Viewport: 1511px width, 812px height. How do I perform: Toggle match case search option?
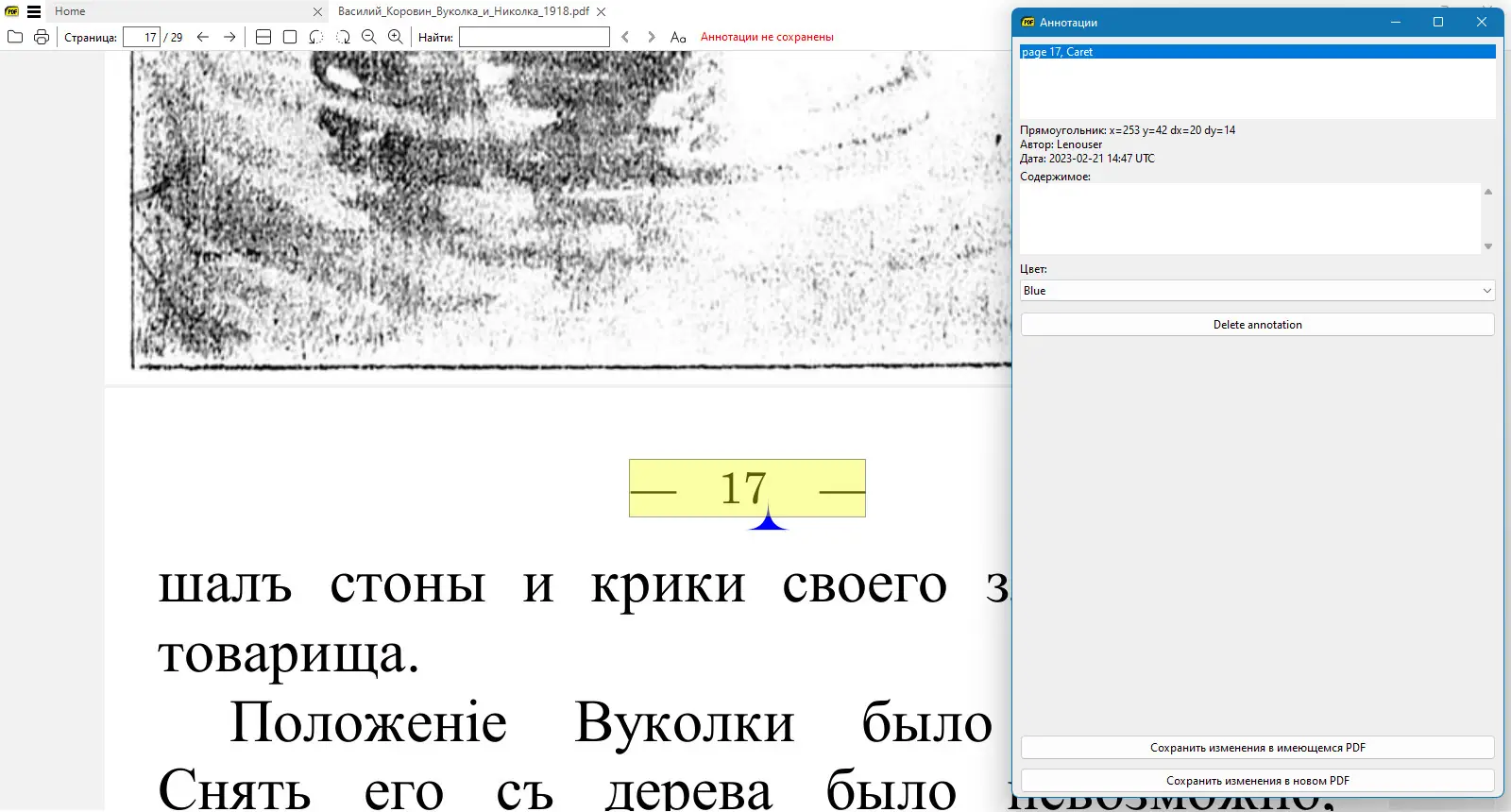(678, 37)
